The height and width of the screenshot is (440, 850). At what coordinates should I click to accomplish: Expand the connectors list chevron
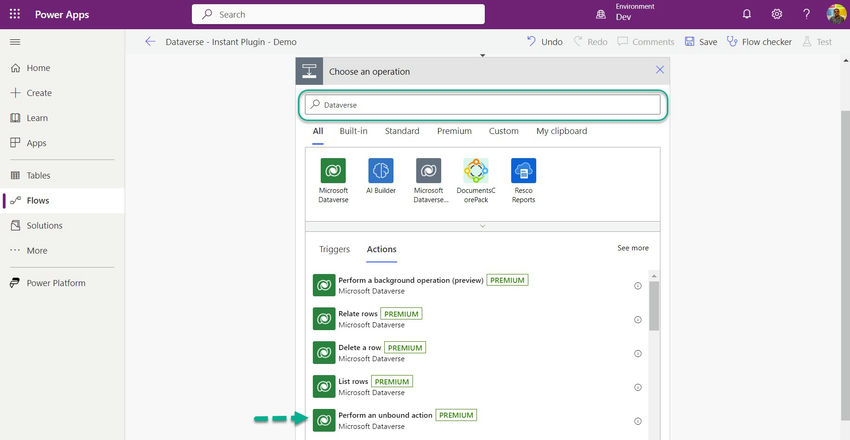click(x=483, y=226)
